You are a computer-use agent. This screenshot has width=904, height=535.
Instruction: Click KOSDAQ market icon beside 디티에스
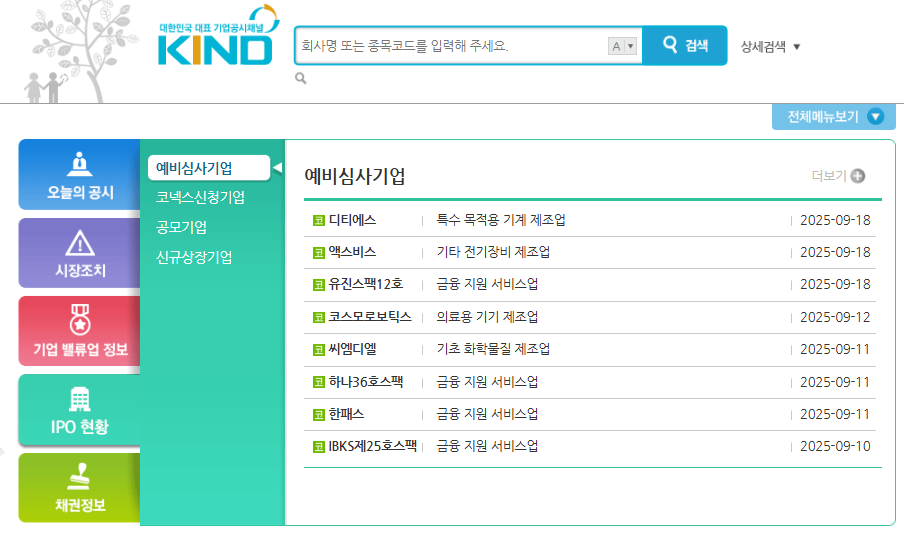(319, 221)
